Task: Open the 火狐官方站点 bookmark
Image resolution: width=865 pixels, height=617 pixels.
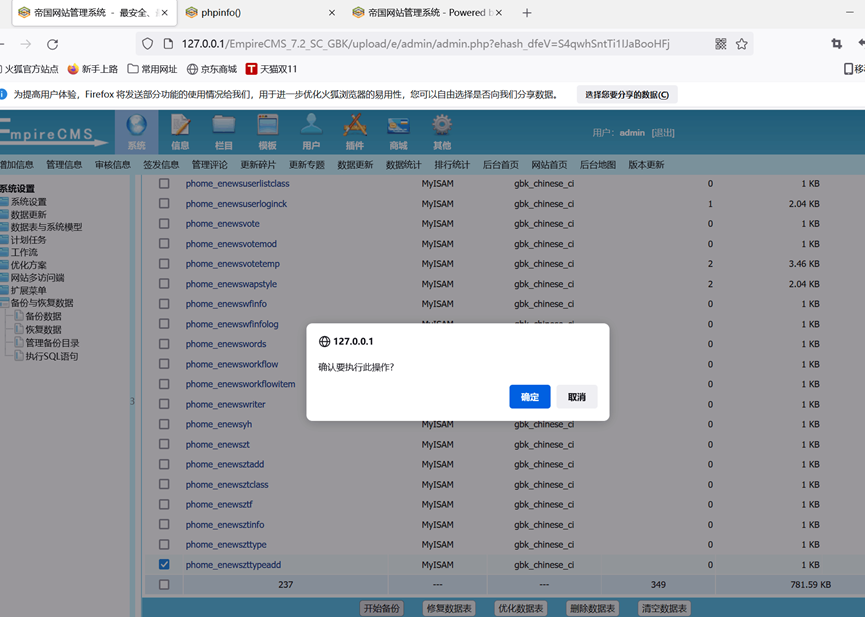Action: [30, 69]
